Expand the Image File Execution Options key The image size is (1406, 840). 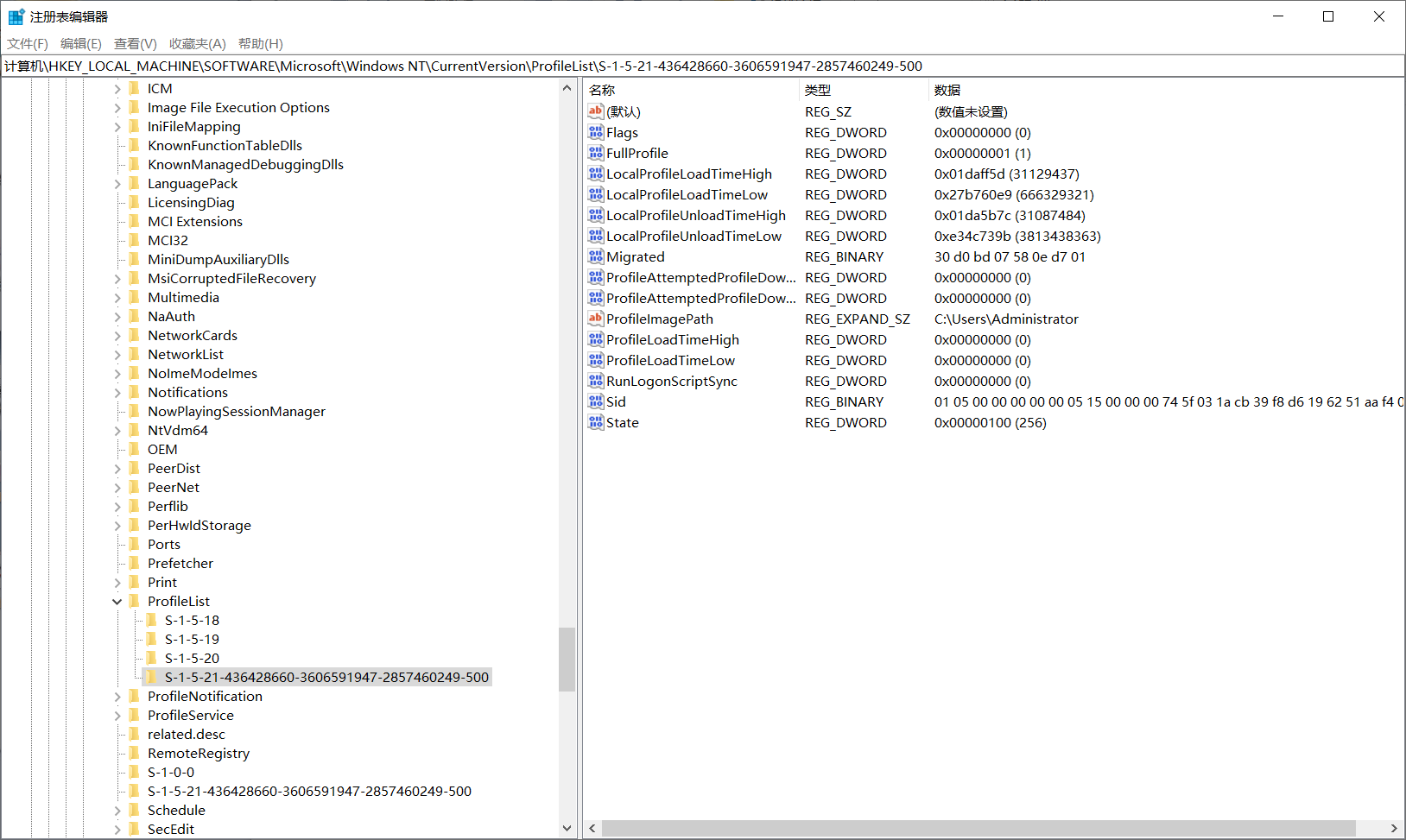click(117, 108)
